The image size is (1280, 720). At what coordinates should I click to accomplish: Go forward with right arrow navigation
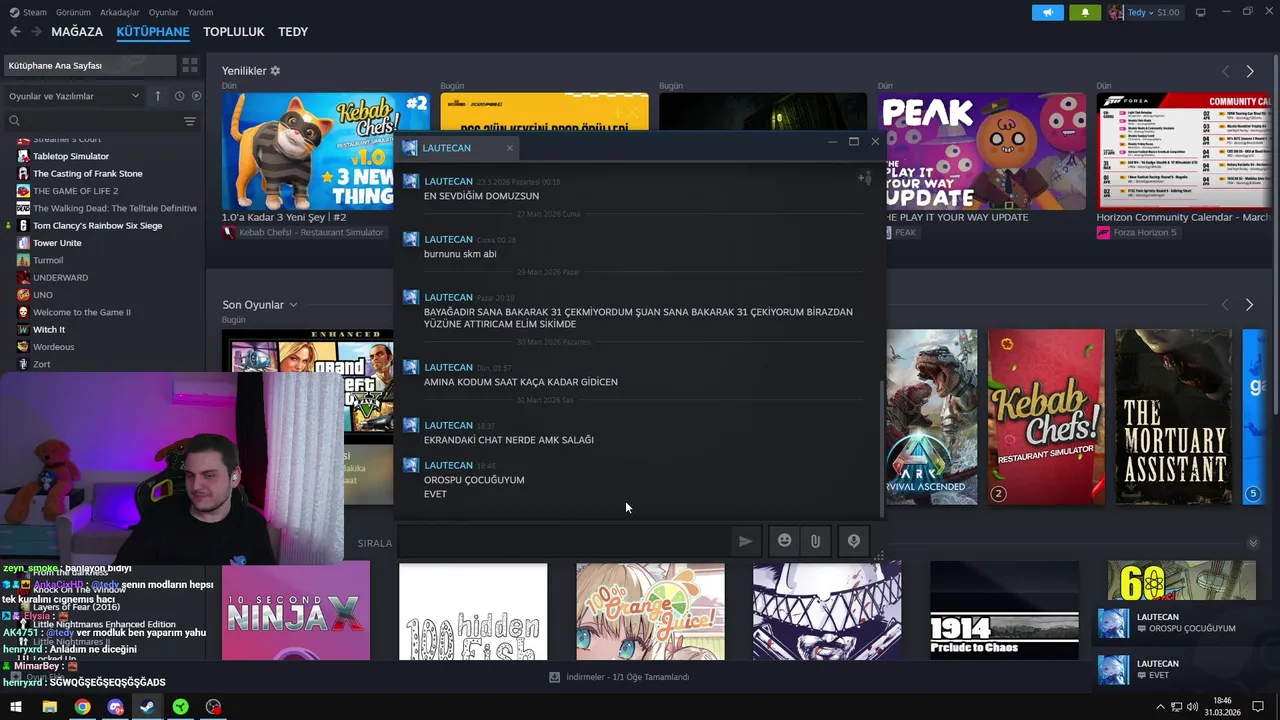coord(36,32)
